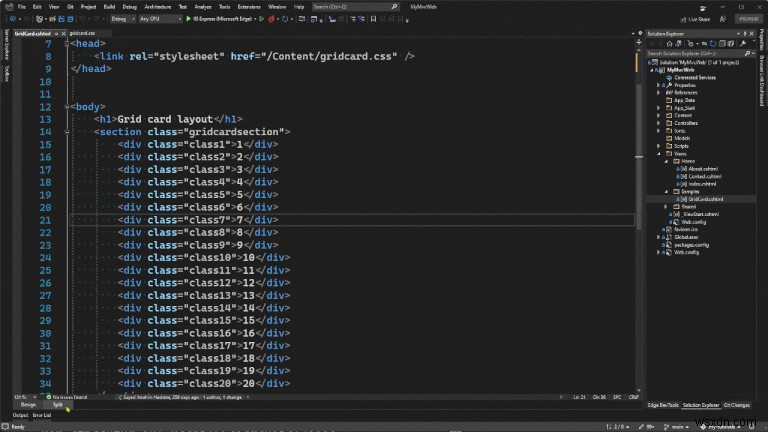Switch to the Git Changes tab
This screenshot has width=768, height=432.
click(737, 405)
